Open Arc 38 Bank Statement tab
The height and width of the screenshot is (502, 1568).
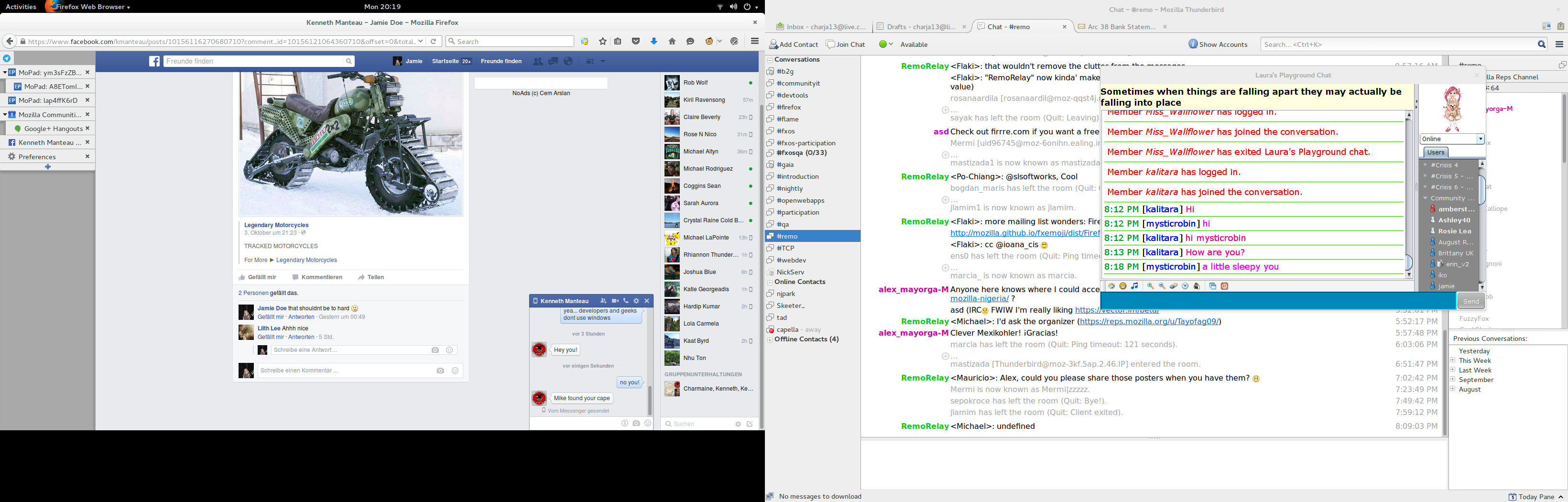(1121, 27)
